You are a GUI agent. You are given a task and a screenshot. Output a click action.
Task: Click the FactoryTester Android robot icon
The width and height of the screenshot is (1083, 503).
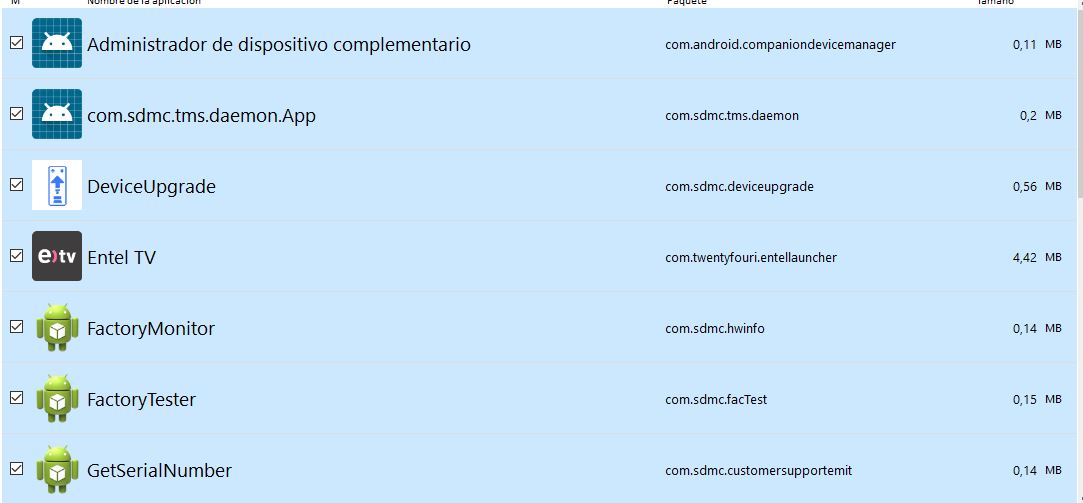point(57,399)
